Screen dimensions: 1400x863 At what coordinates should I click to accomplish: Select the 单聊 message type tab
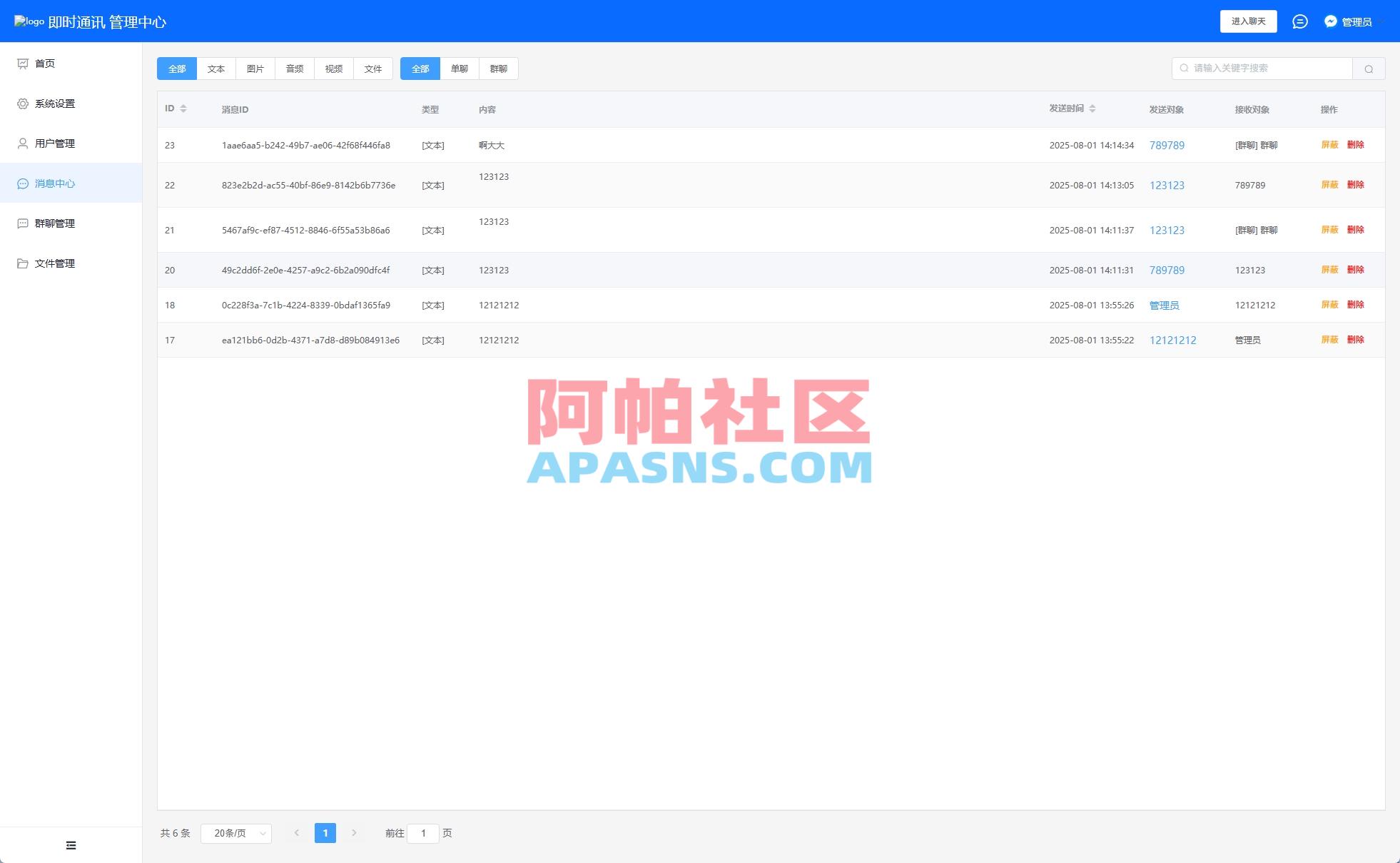tap(459, 69)
